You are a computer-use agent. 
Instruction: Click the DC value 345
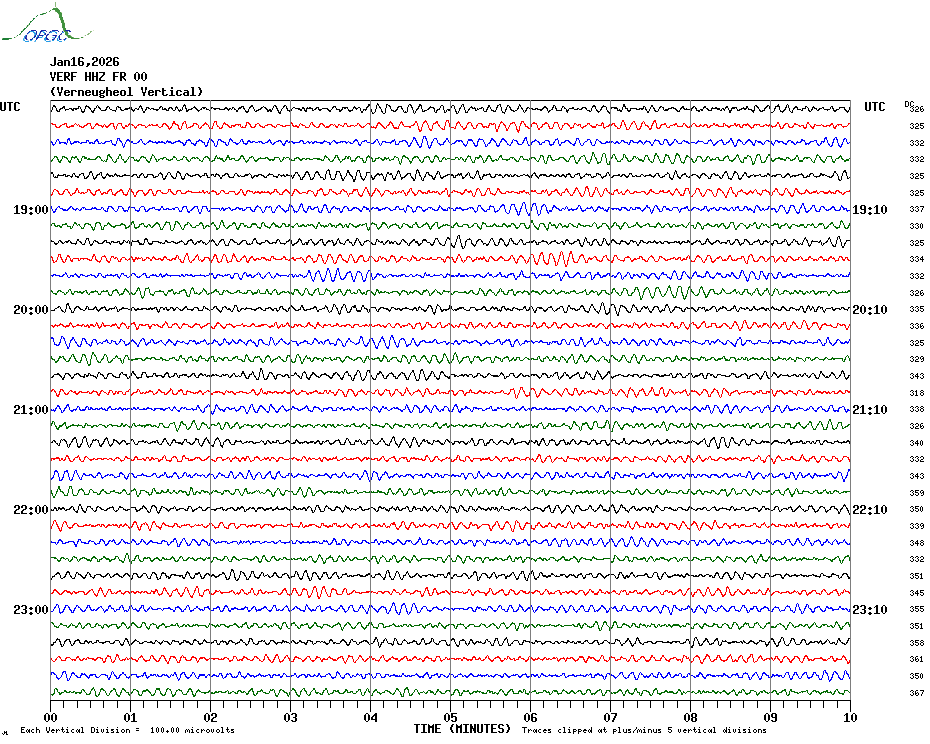tap(917, 593)
